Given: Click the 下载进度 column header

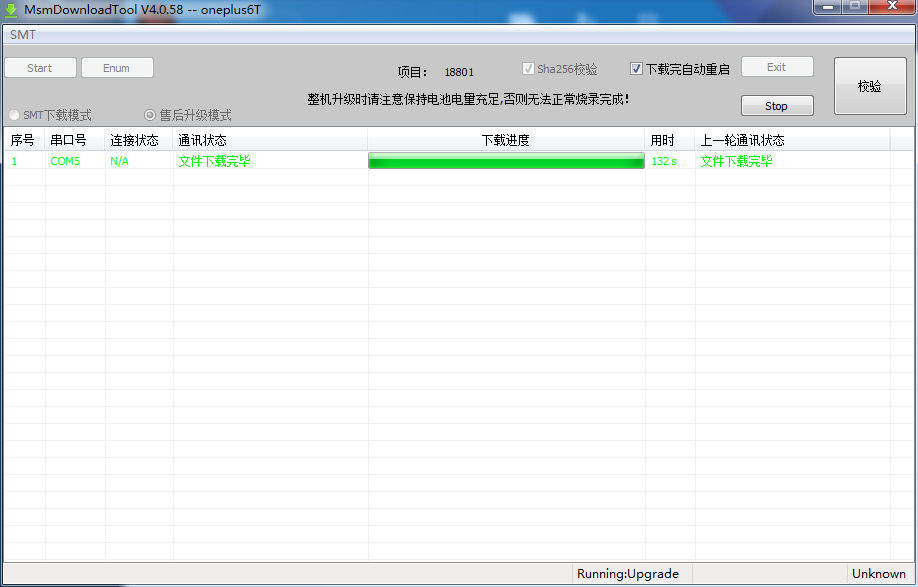Looking at the screenshot, I should coord(506,140).
